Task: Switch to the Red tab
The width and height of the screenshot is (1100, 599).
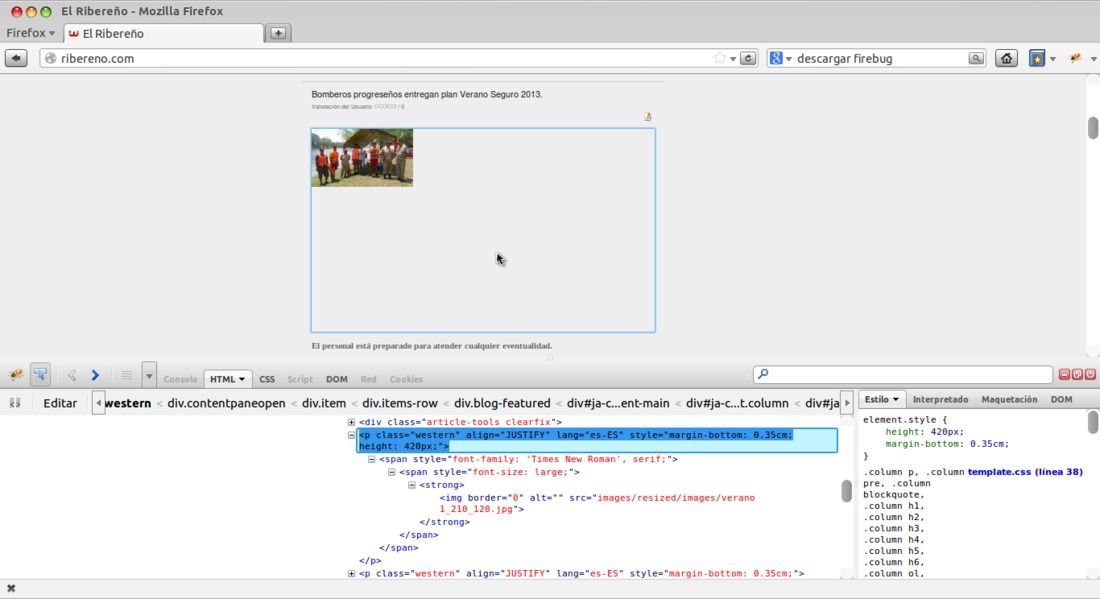Action: pos(368,379)
